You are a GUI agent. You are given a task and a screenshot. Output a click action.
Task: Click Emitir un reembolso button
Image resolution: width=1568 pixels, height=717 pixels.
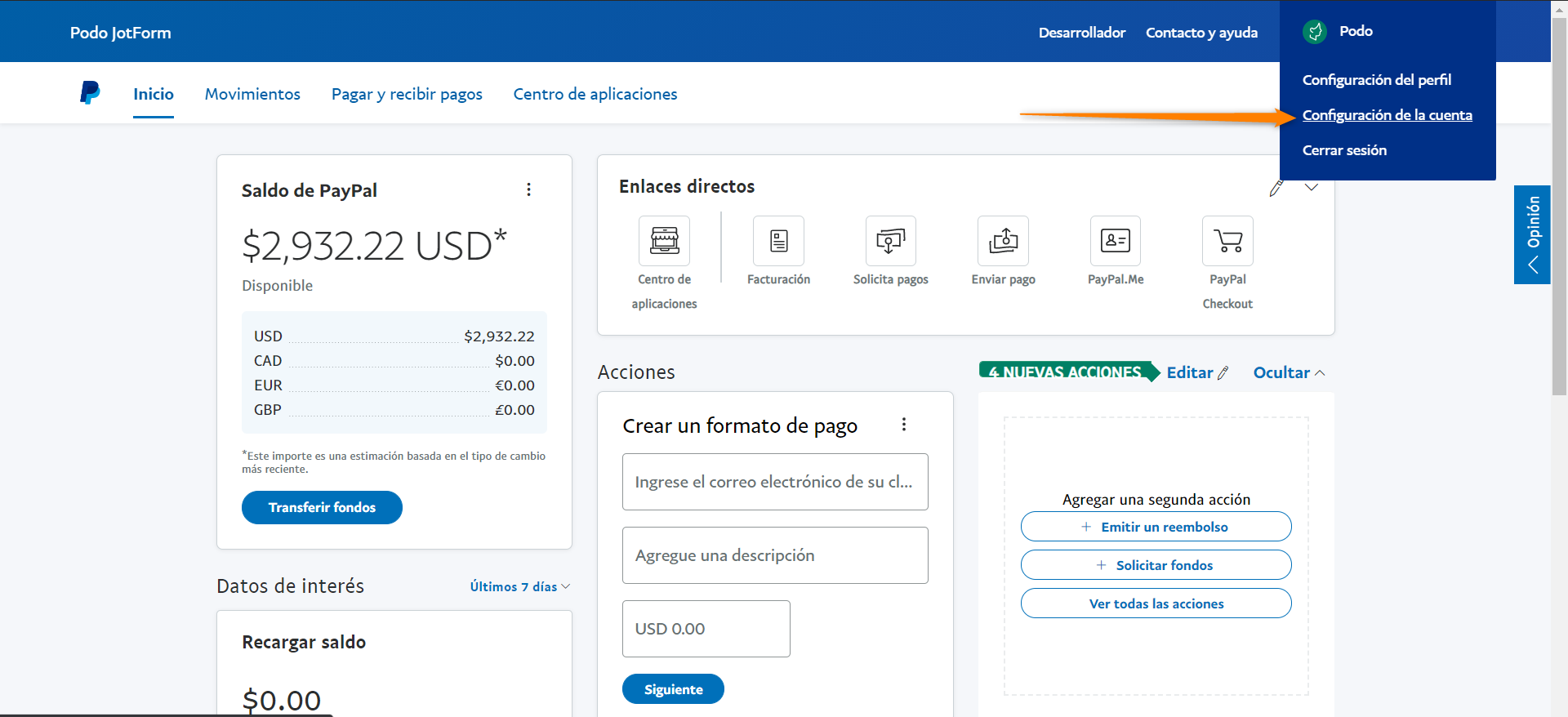click(1156, 527)
